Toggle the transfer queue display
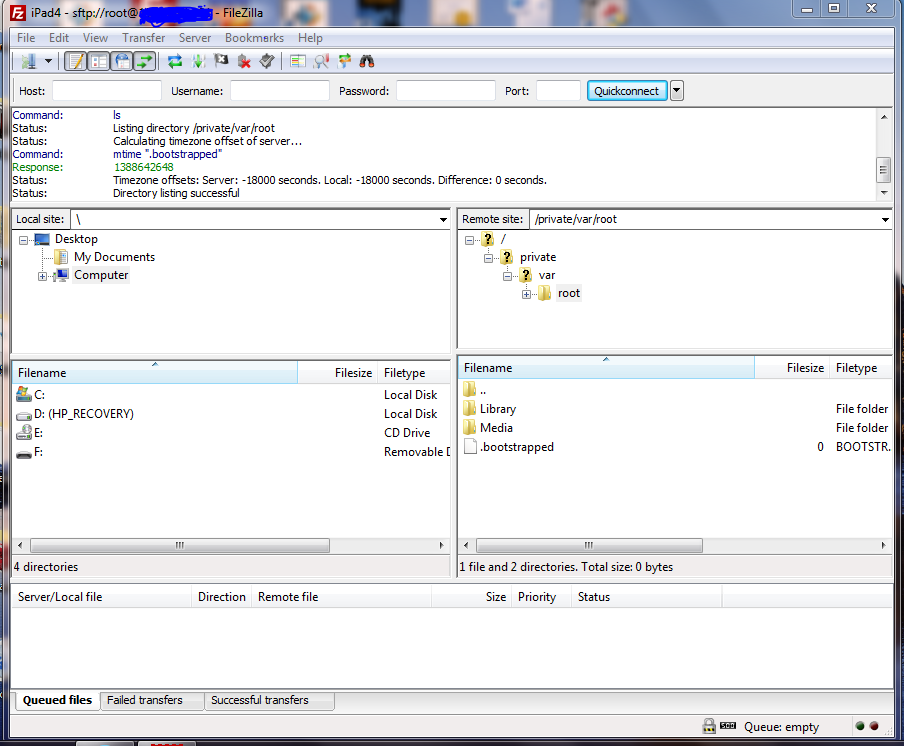Viewport: 904px width, 746px height. pyautogui.click(x=145, y=61)
